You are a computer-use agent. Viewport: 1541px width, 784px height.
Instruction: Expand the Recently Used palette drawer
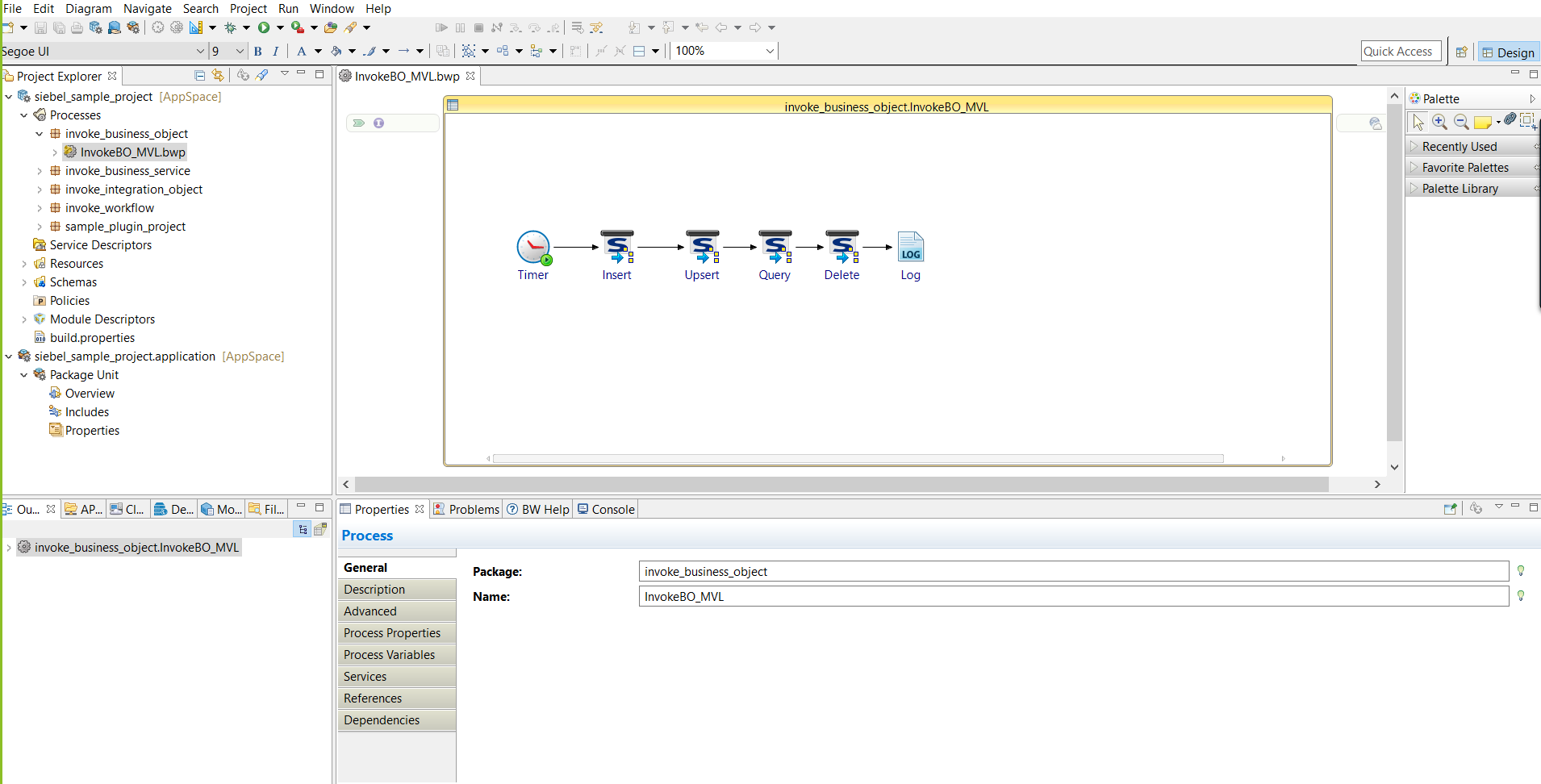pyautogui.click(x=1472, y=146)
